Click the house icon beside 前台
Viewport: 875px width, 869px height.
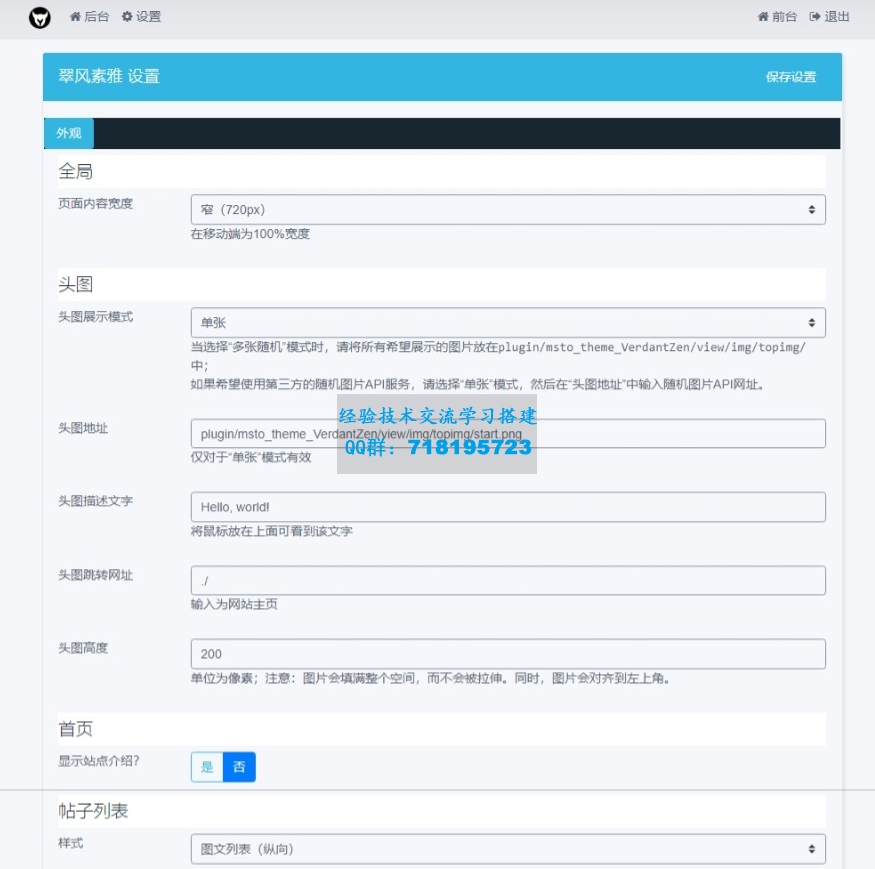click(x=764, y=17)
